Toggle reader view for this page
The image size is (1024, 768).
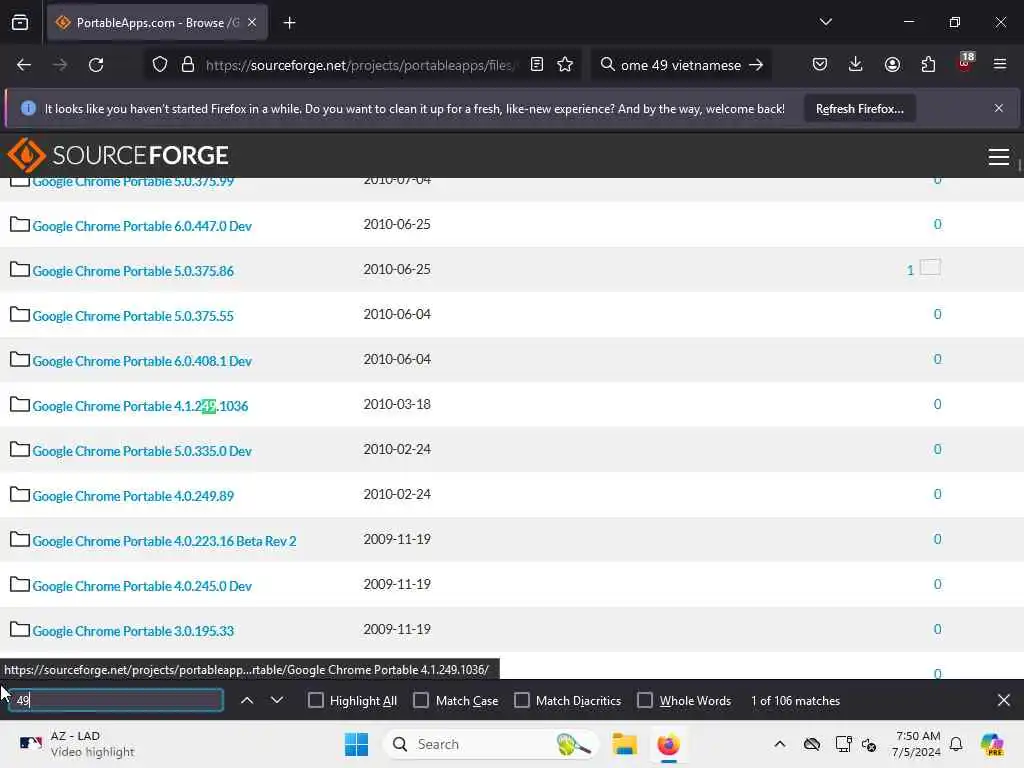537,64
